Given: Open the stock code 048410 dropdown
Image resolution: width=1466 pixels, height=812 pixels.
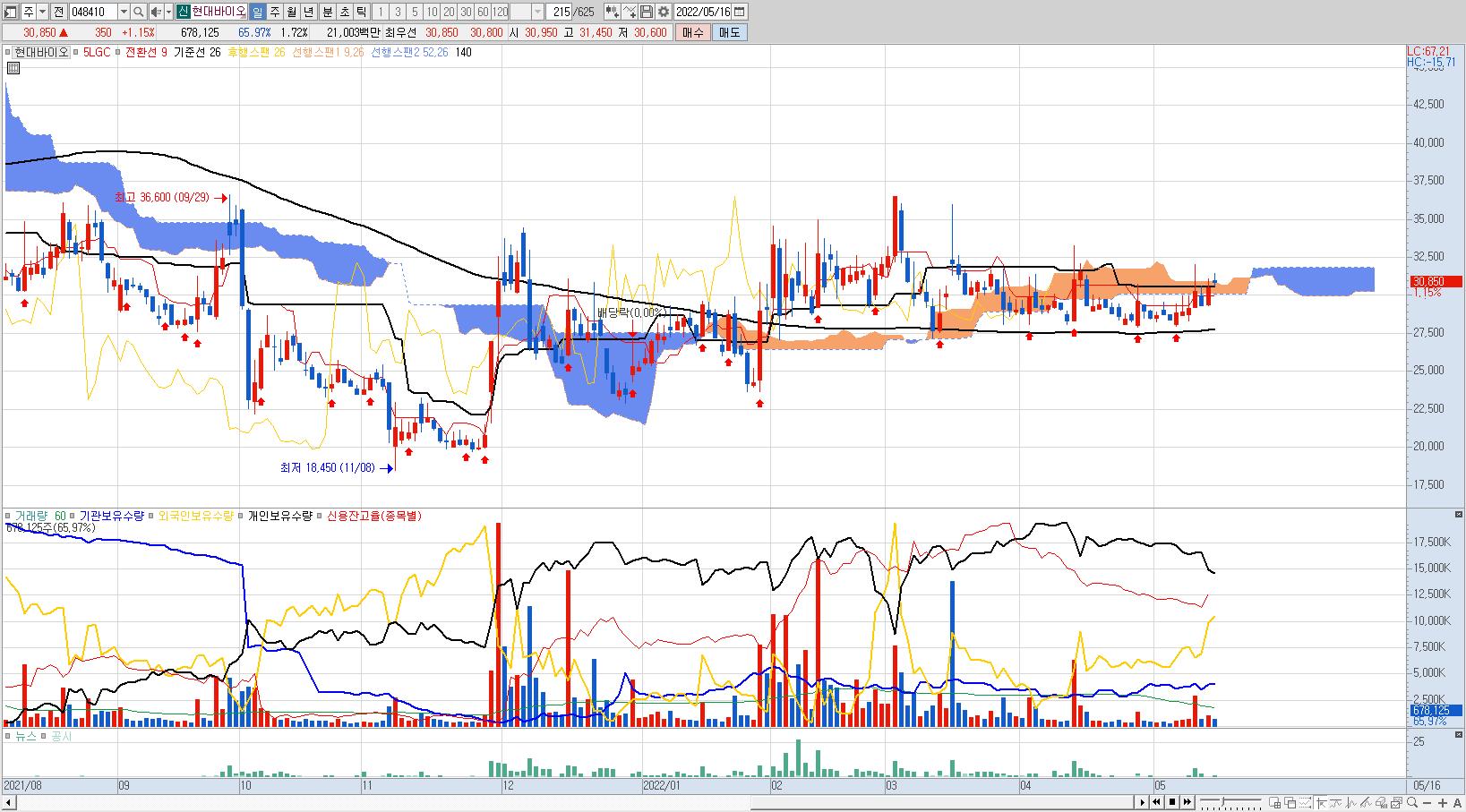Looking at the screenshot, I should 124,12.
